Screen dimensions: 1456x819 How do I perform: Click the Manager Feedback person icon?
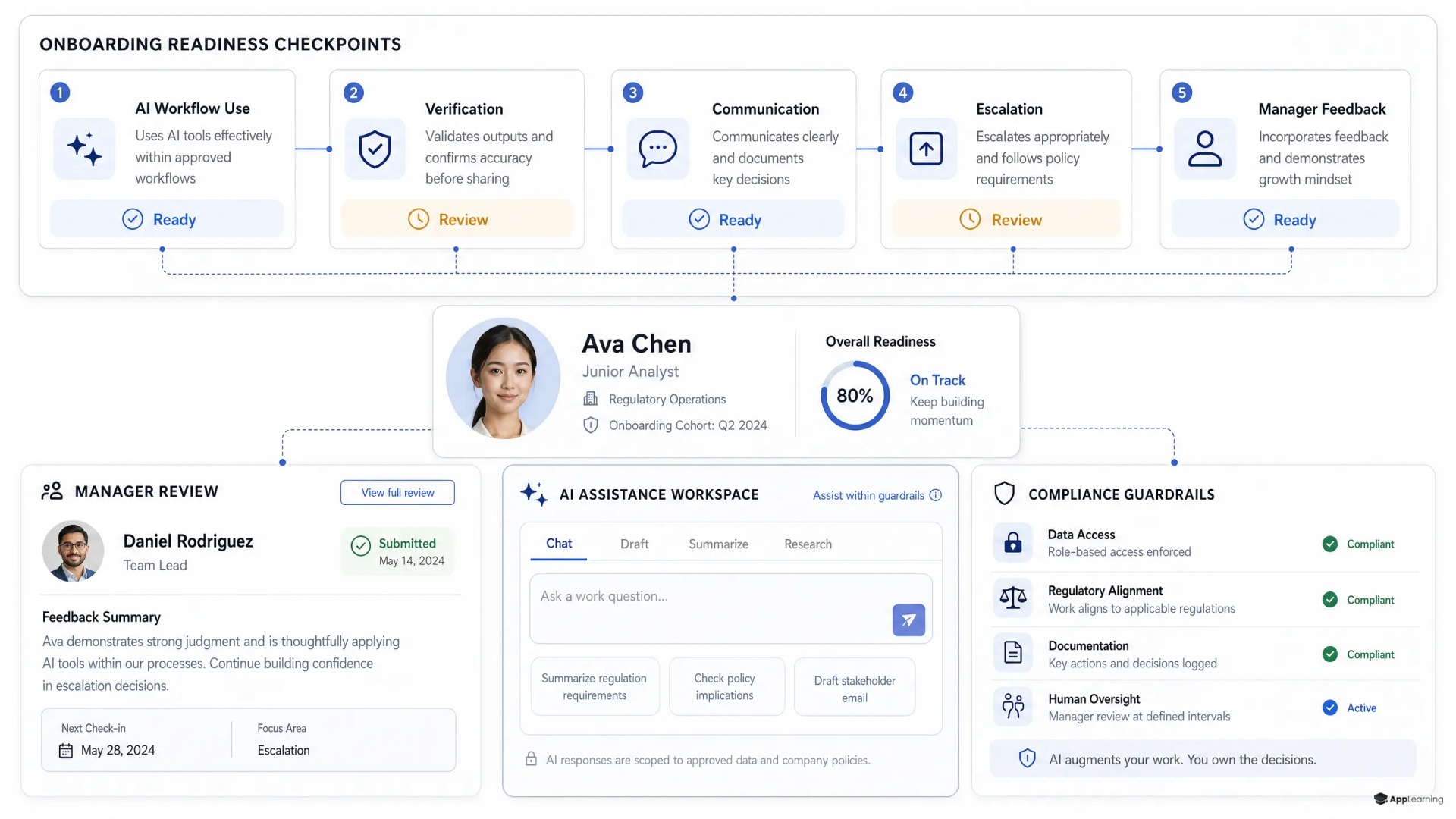[x=1204, y=149]
